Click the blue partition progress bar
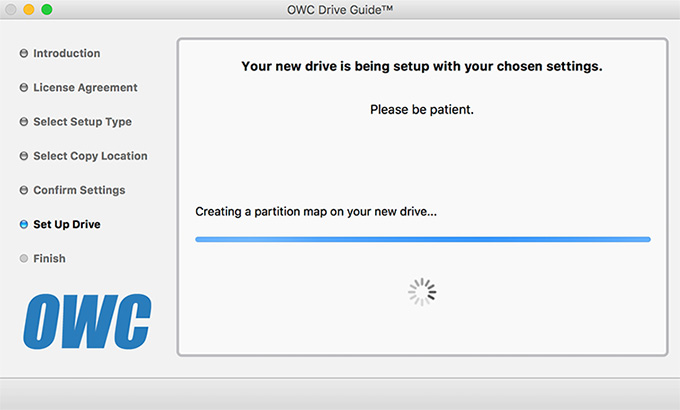The image size is (680, 410). pyautogui.click(x=423, y=239)
